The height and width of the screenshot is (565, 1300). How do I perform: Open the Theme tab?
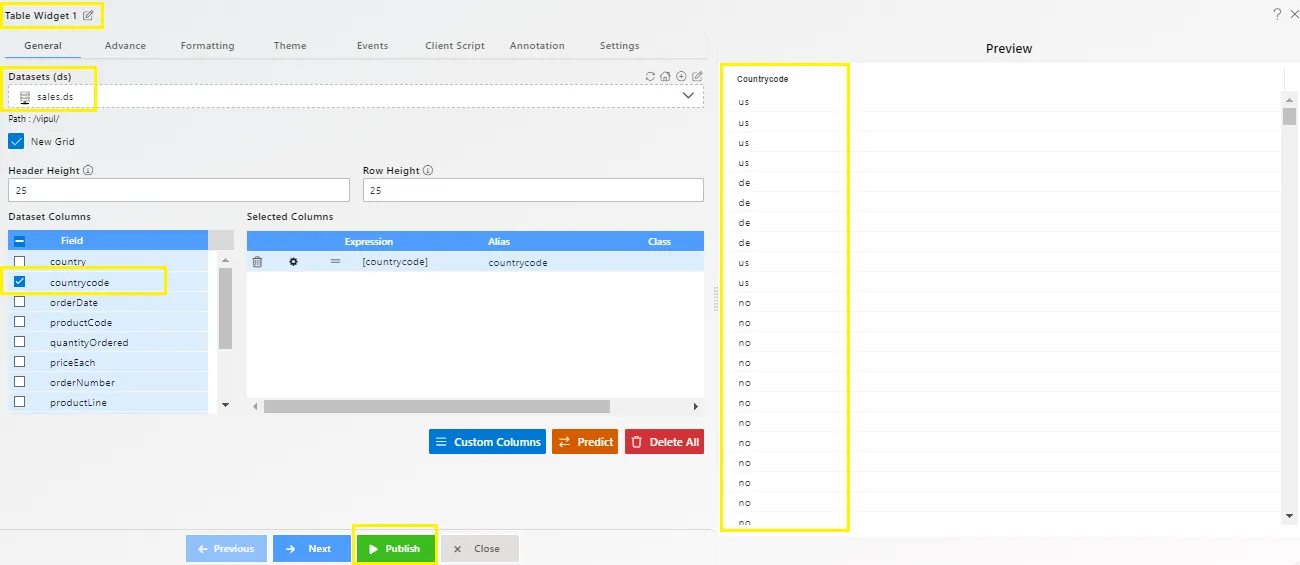click(x=290, y=46)
